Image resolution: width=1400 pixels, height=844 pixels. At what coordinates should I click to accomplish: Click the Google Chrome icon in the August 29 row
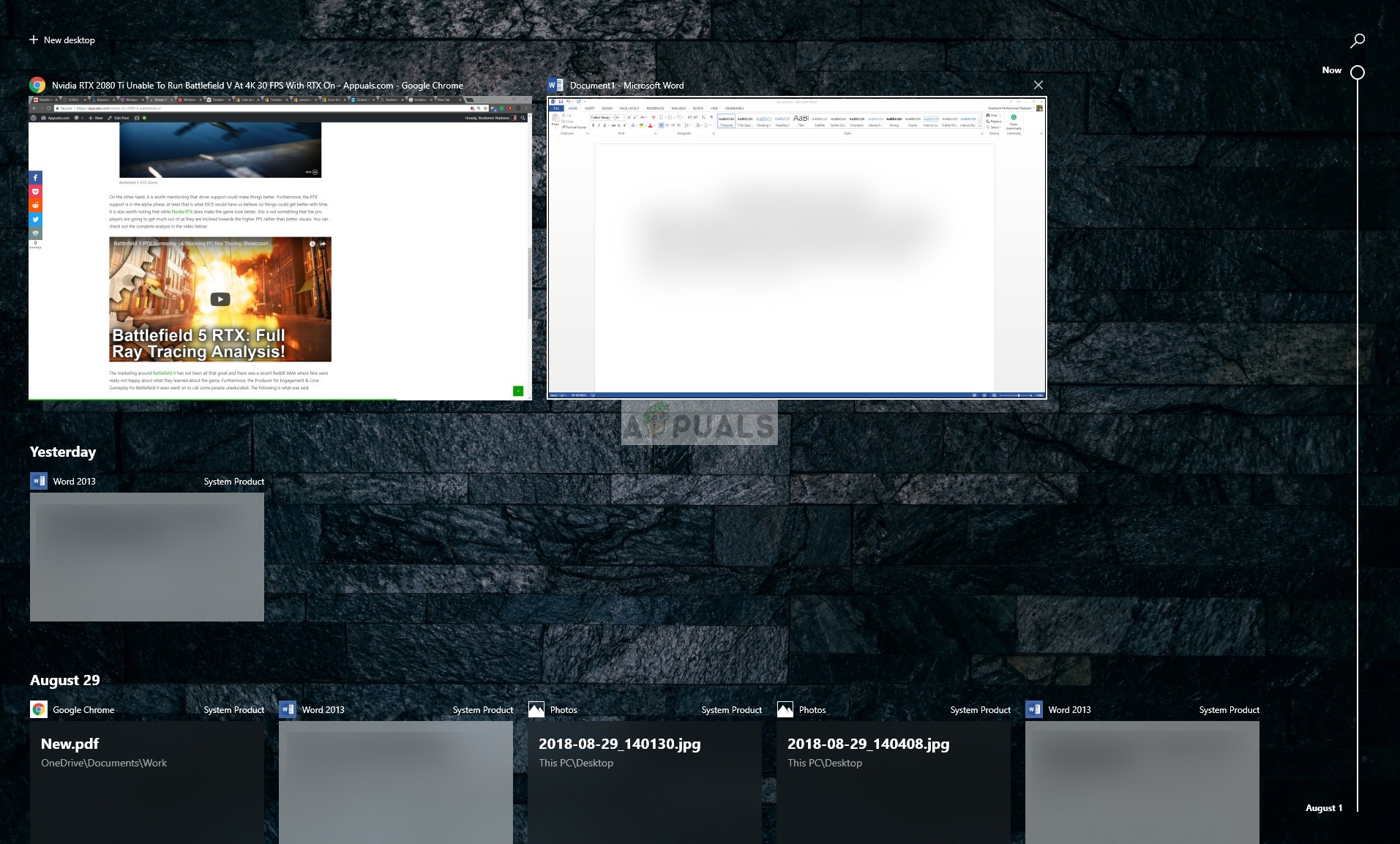38,709
